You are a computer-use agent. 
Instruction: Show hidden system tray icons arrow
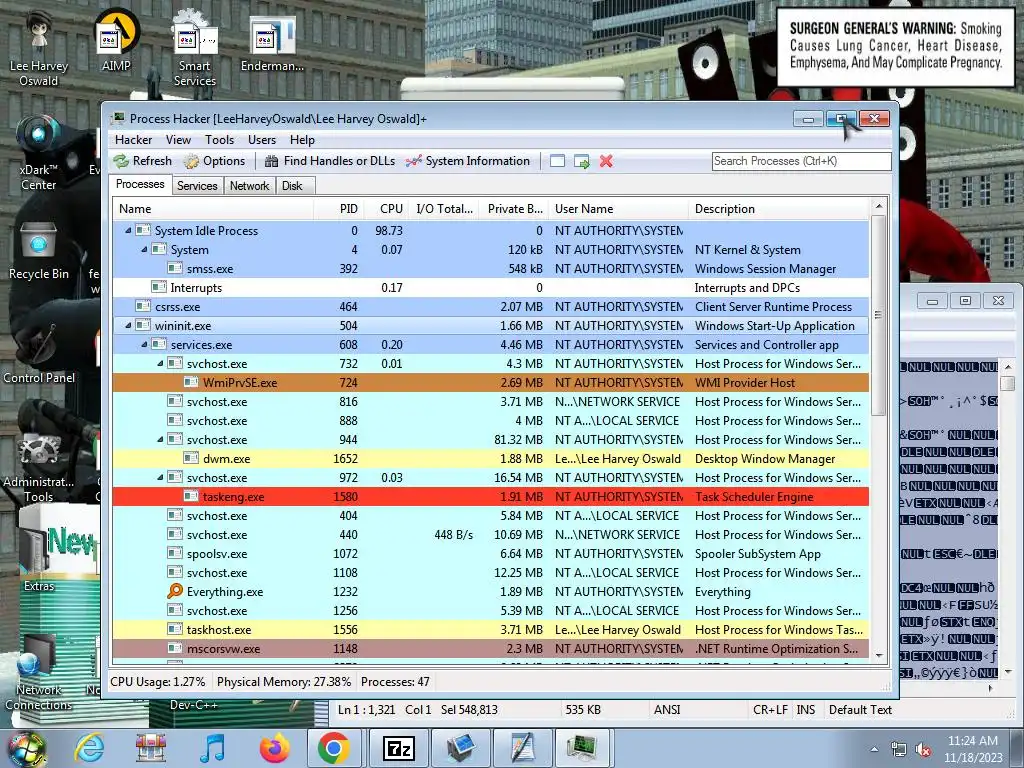tap(874, 749)
